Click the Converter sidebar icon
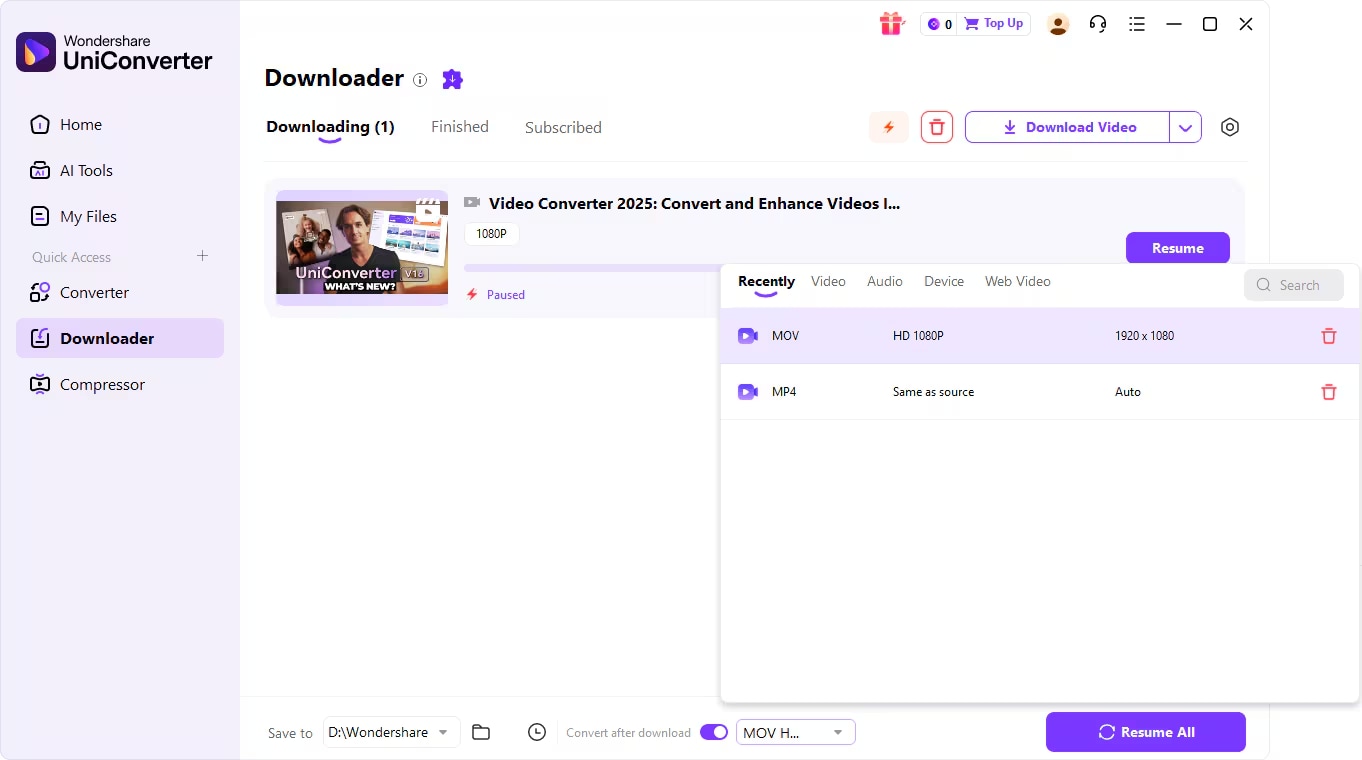This screenshot has width=1362, height=760. (x=40, y=293)
